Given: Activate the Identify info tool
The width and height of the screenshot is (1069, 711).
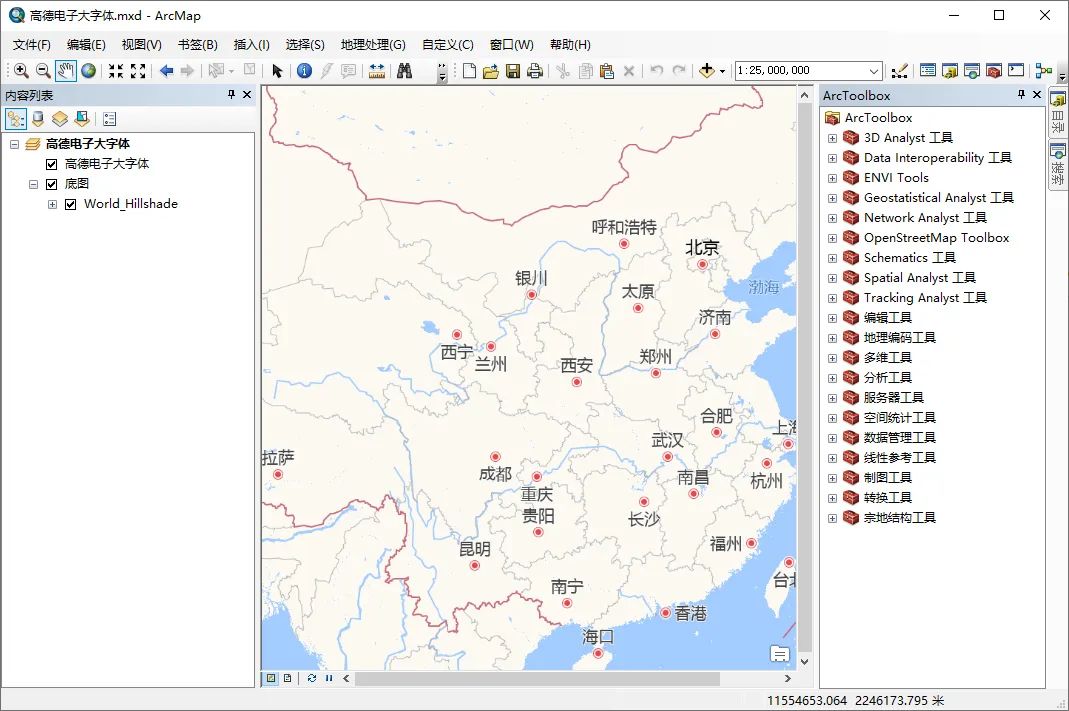Looking at the screenshot, I should tap(304, 70).
